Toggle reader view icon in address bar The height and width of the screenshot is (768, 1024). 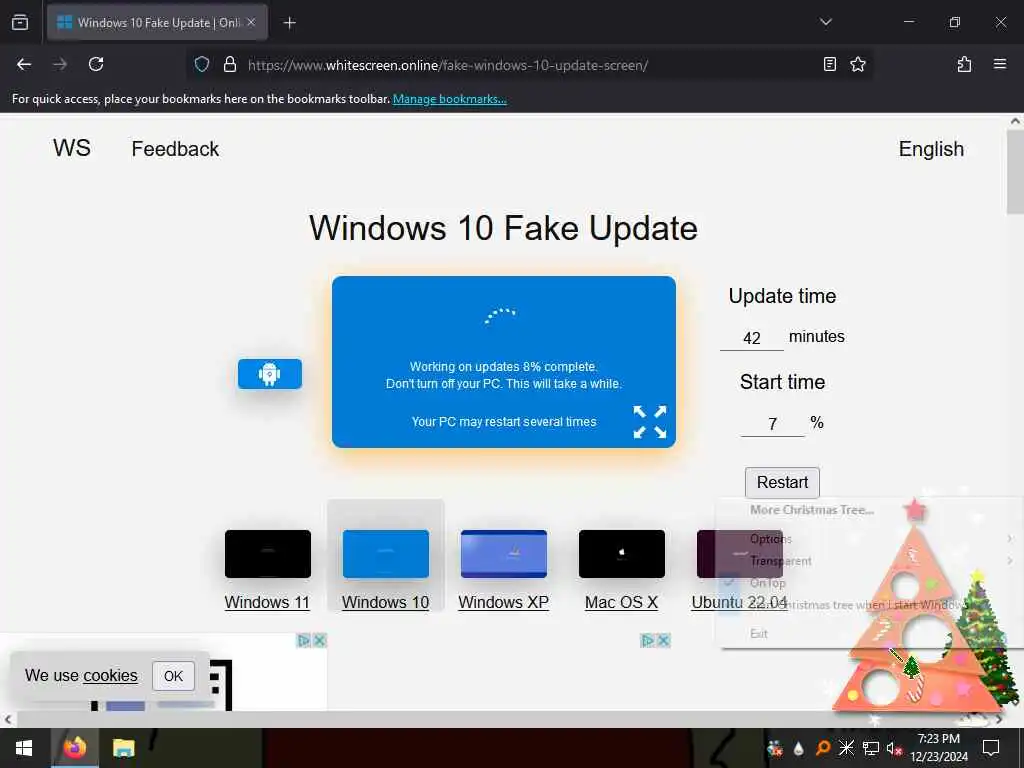point(829,64)
